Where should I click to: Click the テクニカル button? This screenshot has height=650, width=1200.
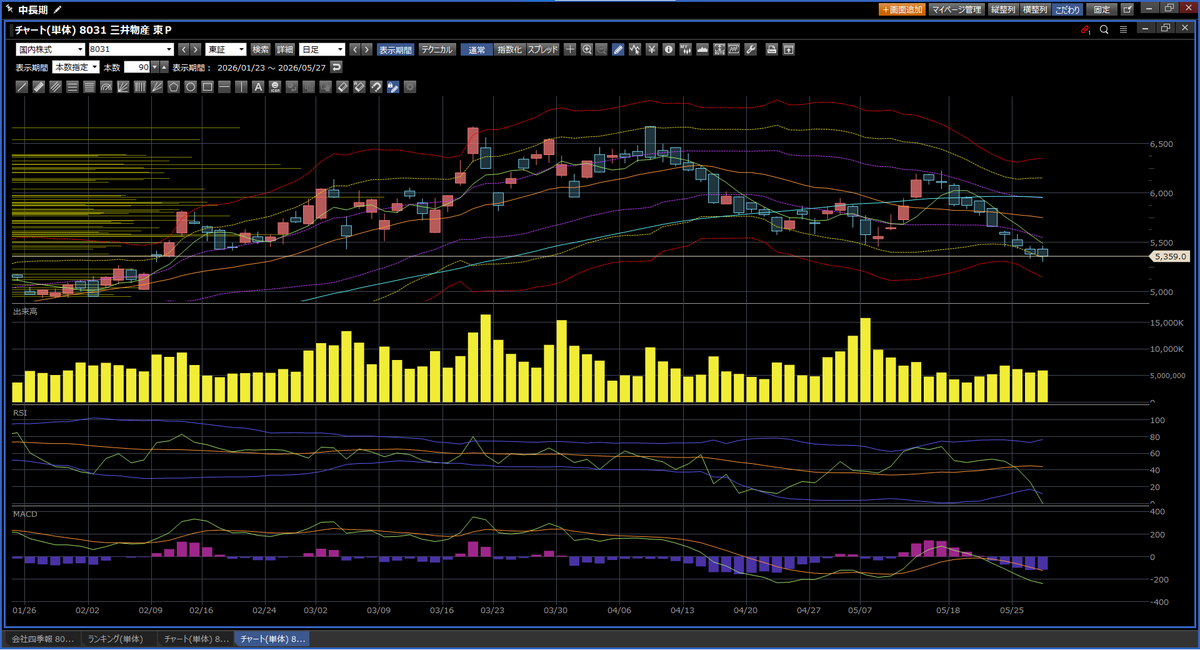pos(437,49)
